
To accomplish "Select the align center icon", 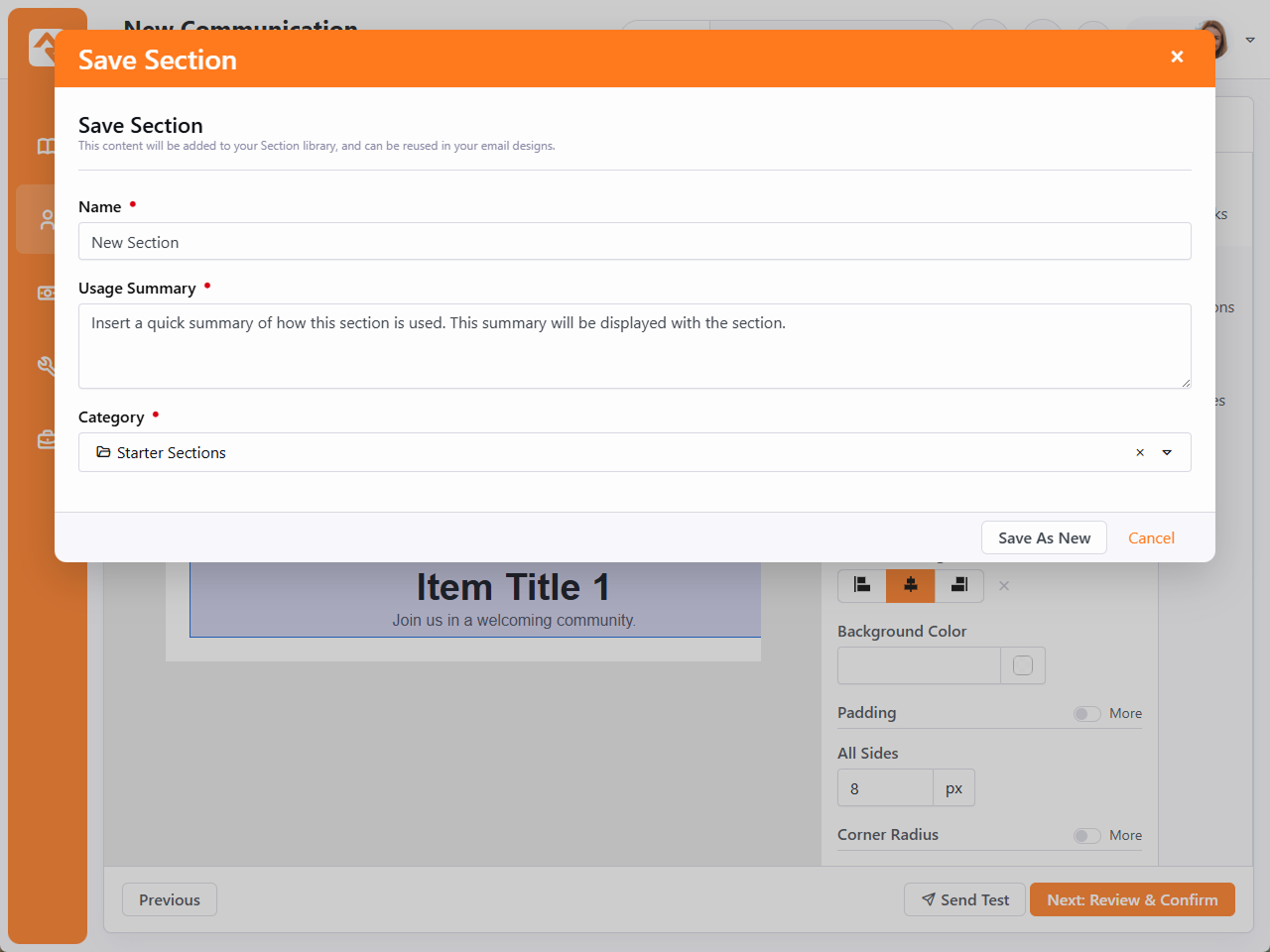I will point(910,585).
